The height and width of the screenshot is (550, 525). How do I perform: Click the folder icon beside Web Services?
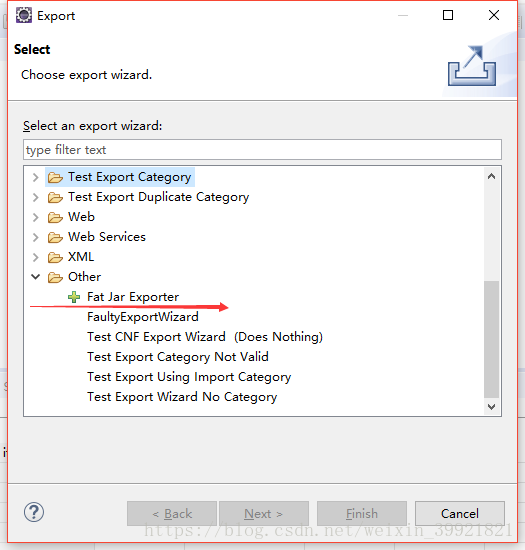click(55, 237)
